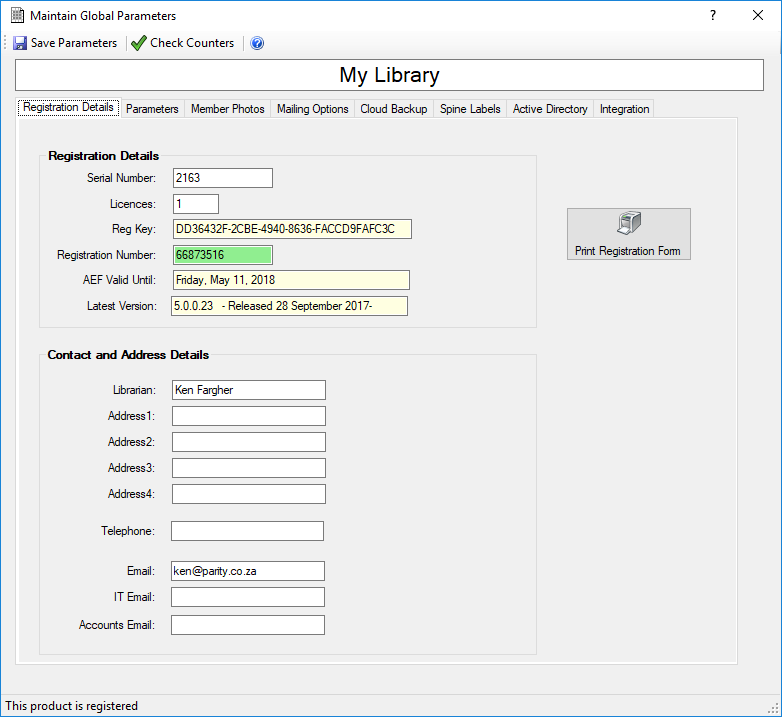Switch to the Registration Details tab
Viewport: 782px width, 717px height.
pos(68,107)
